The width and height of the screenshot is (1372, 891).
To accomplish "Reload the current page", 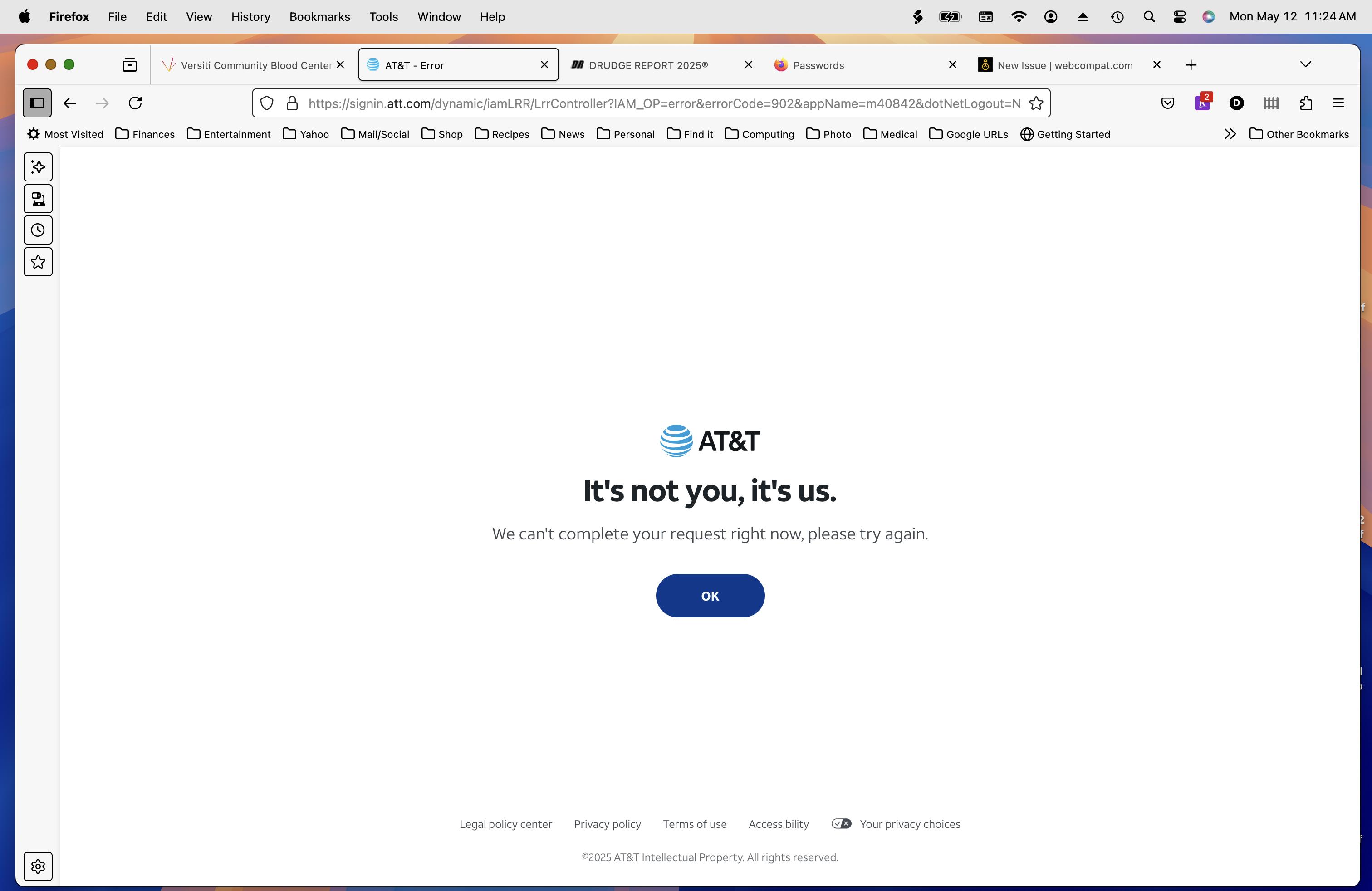I will [136, 103].
